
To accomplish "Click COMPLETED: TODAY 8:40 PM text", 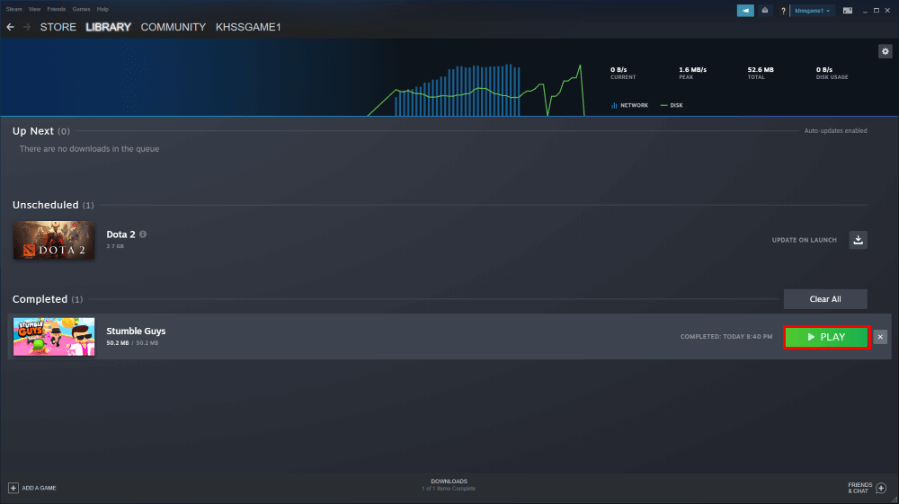I will pyautogui.click(x=726, y=337).
